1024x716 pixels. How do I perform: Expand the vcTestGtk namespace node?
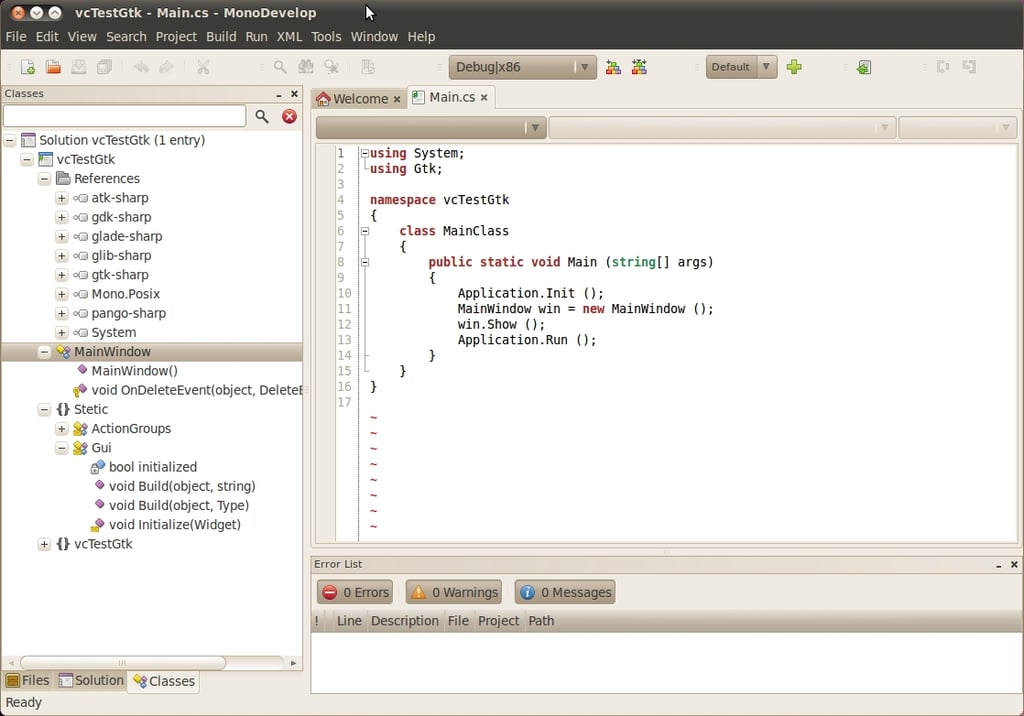pyautogui.click(x=44, y=544)
